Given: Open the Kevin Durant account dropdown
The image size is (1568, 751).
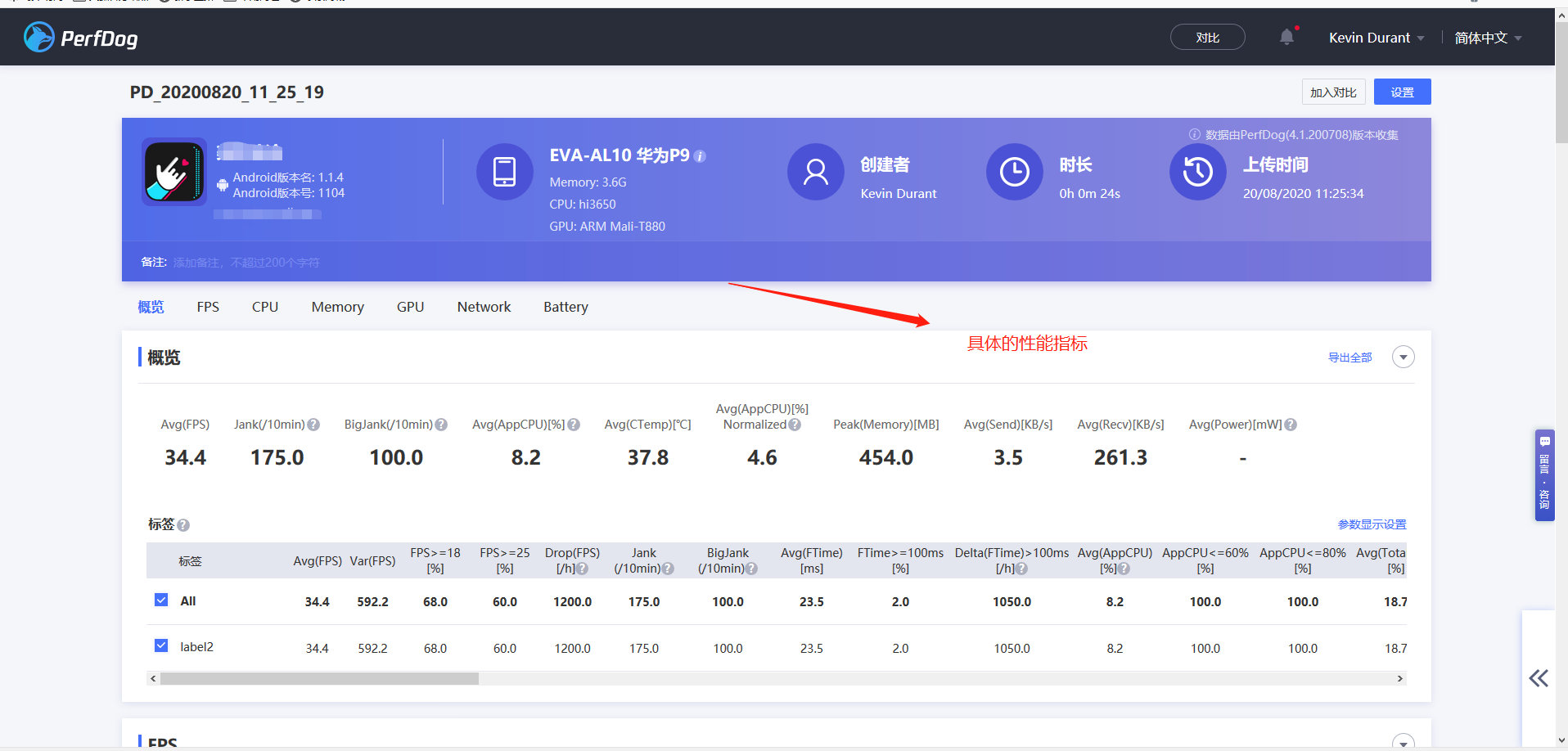Looking at the screenshot, I should (x=1377, y=38).
